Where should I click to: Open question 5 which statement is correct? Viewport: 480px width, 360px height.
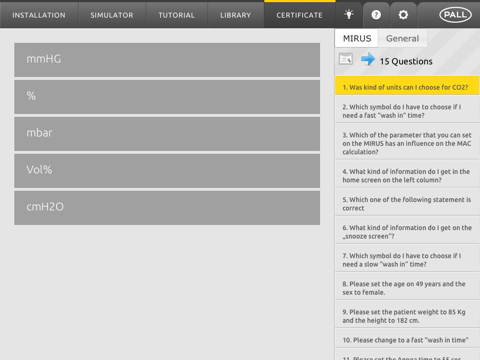tap(407, 202)
